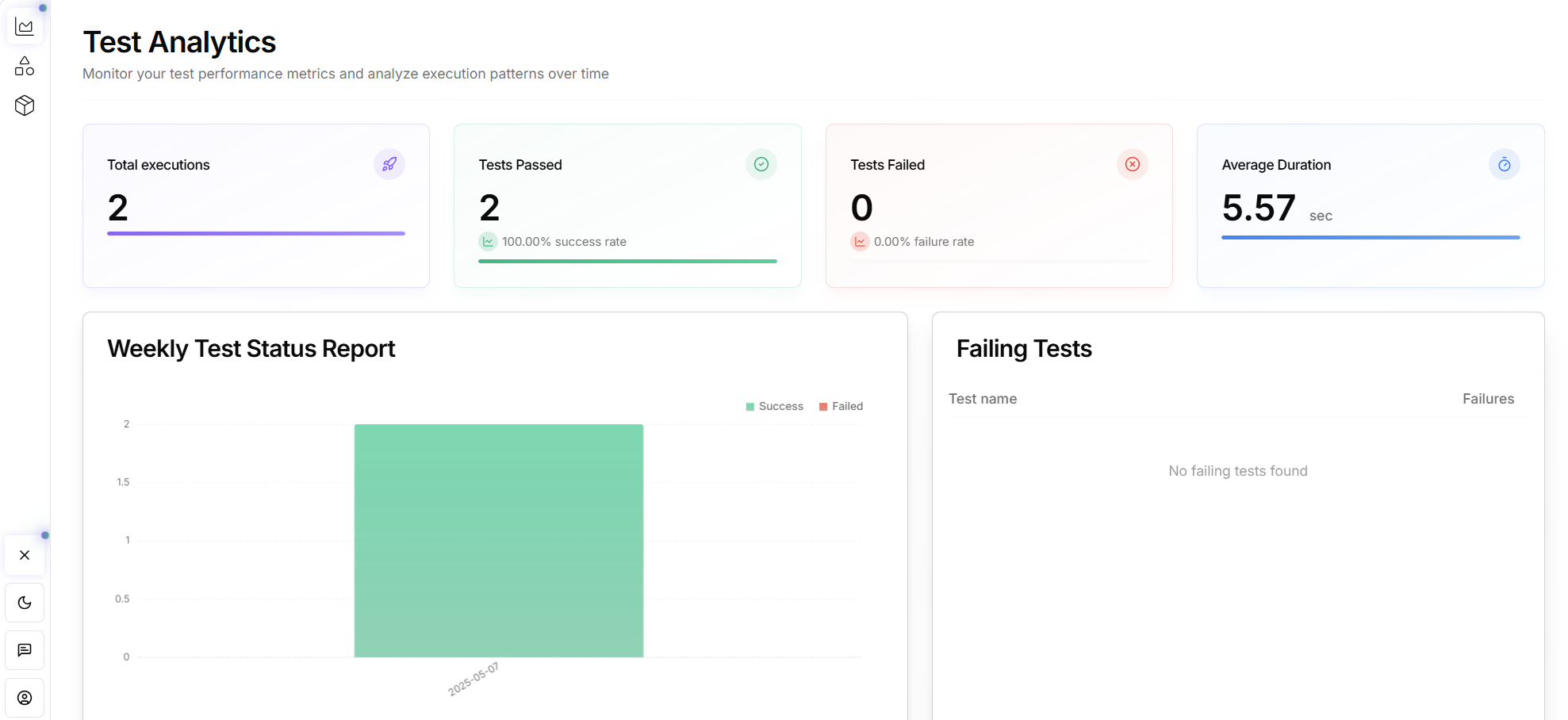
Task: Click the trend icon beside 100.00% success rate
Action: click(x=488, y=241)
